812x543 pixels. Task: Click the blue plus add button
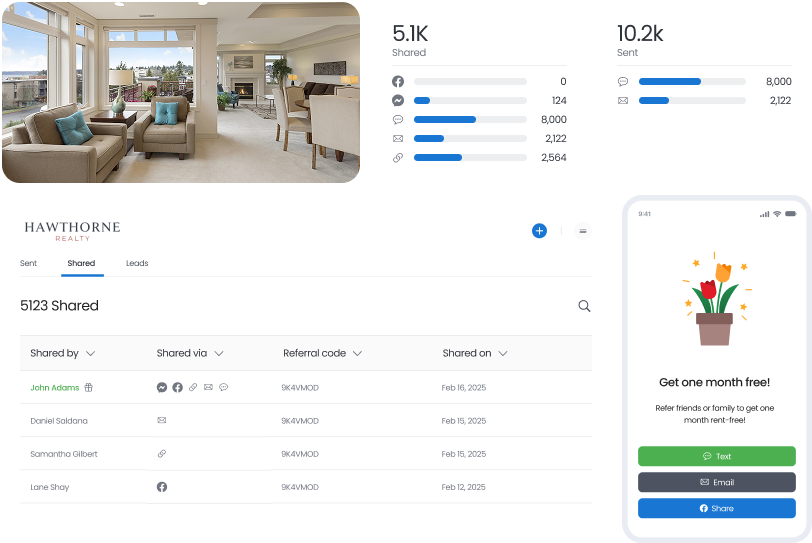click(539, 231)
